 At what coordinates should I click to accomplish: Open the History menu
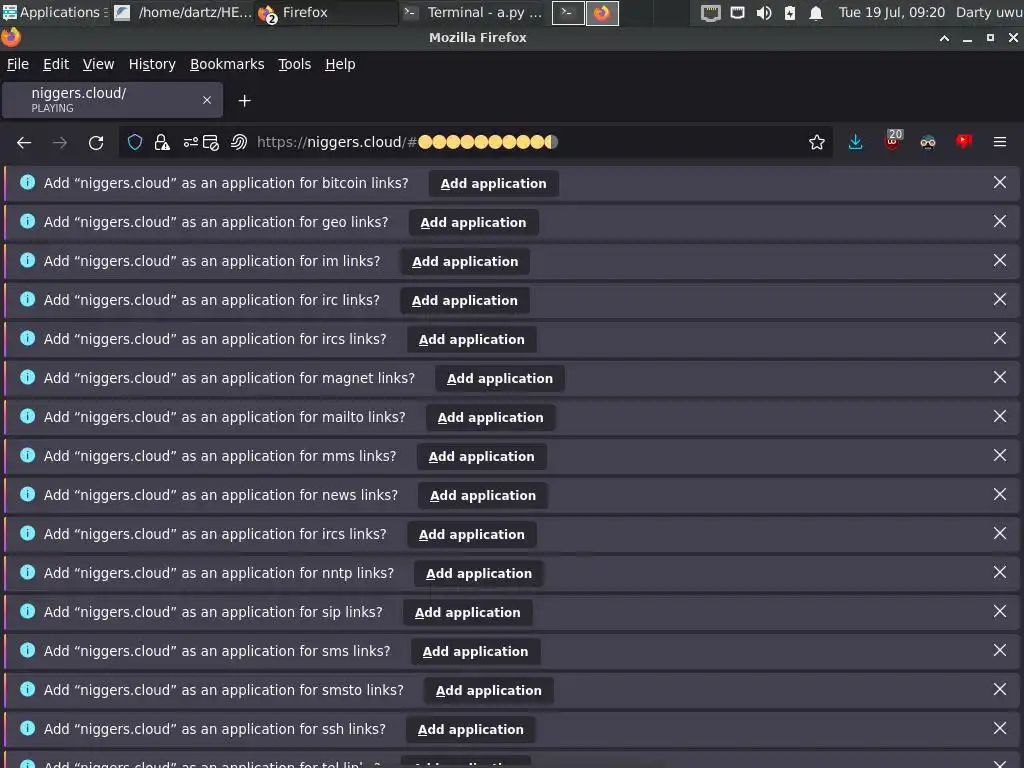point(152,64)
